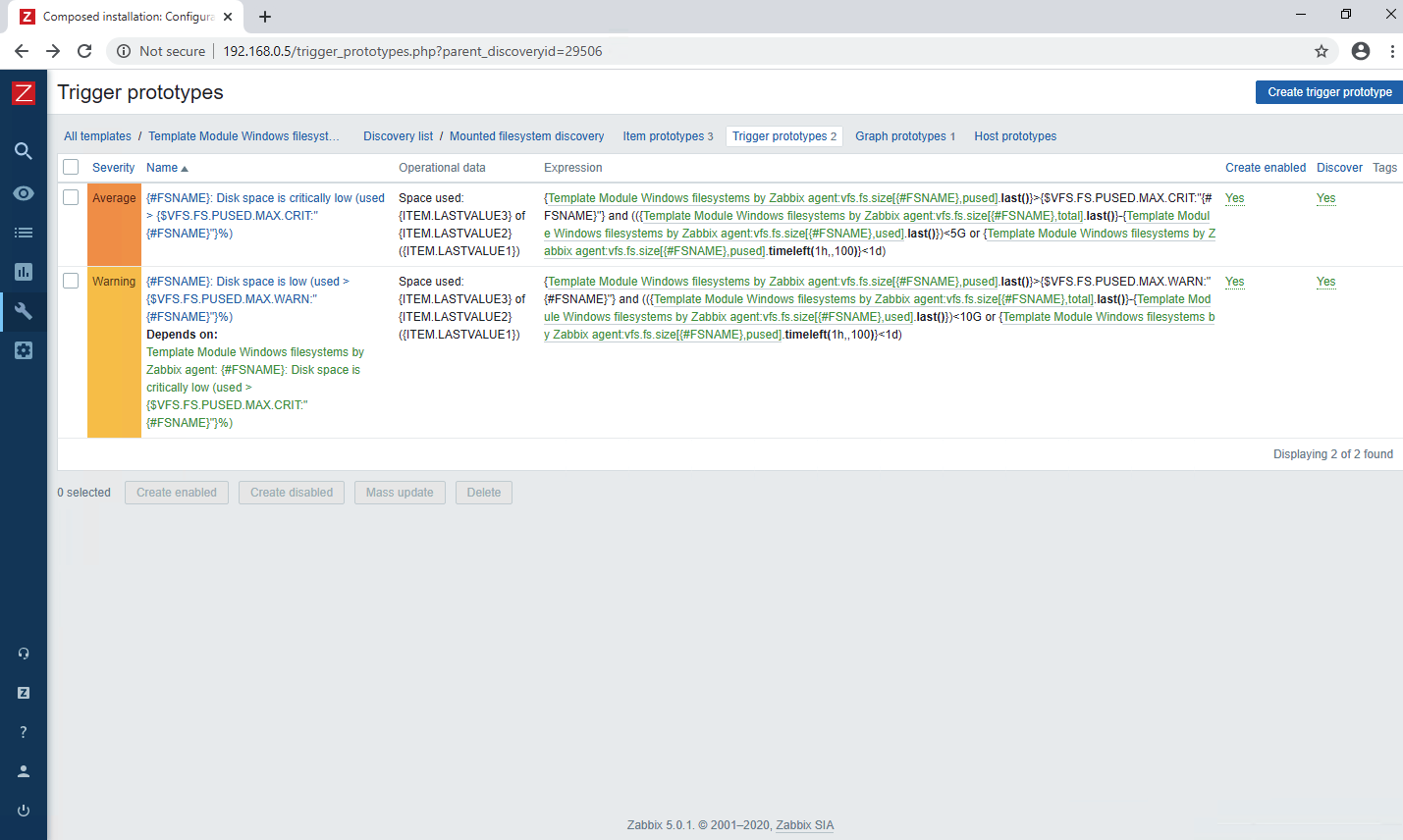Image resolution: width=1403 pixels, height=840 pixels.
Task: Open Template Module Windows filesyst... breadcrumb
Action: 243,136
